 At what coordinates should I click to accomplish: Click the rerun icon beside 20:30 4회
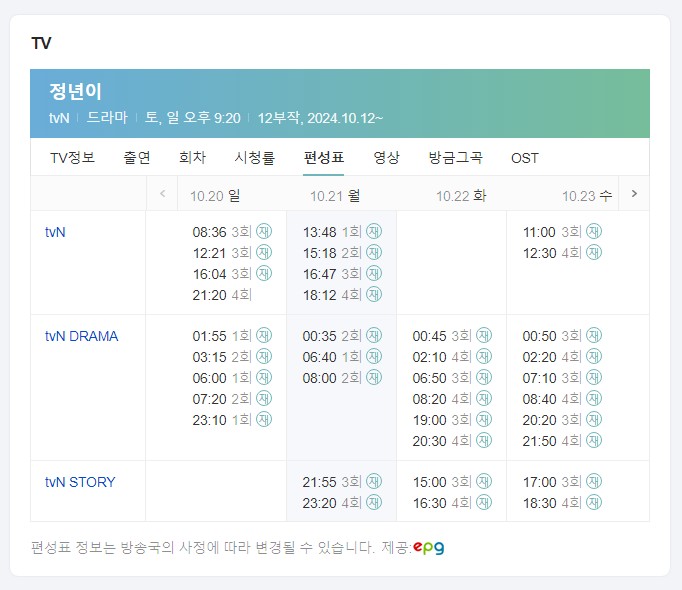click(x=484, y=440)
